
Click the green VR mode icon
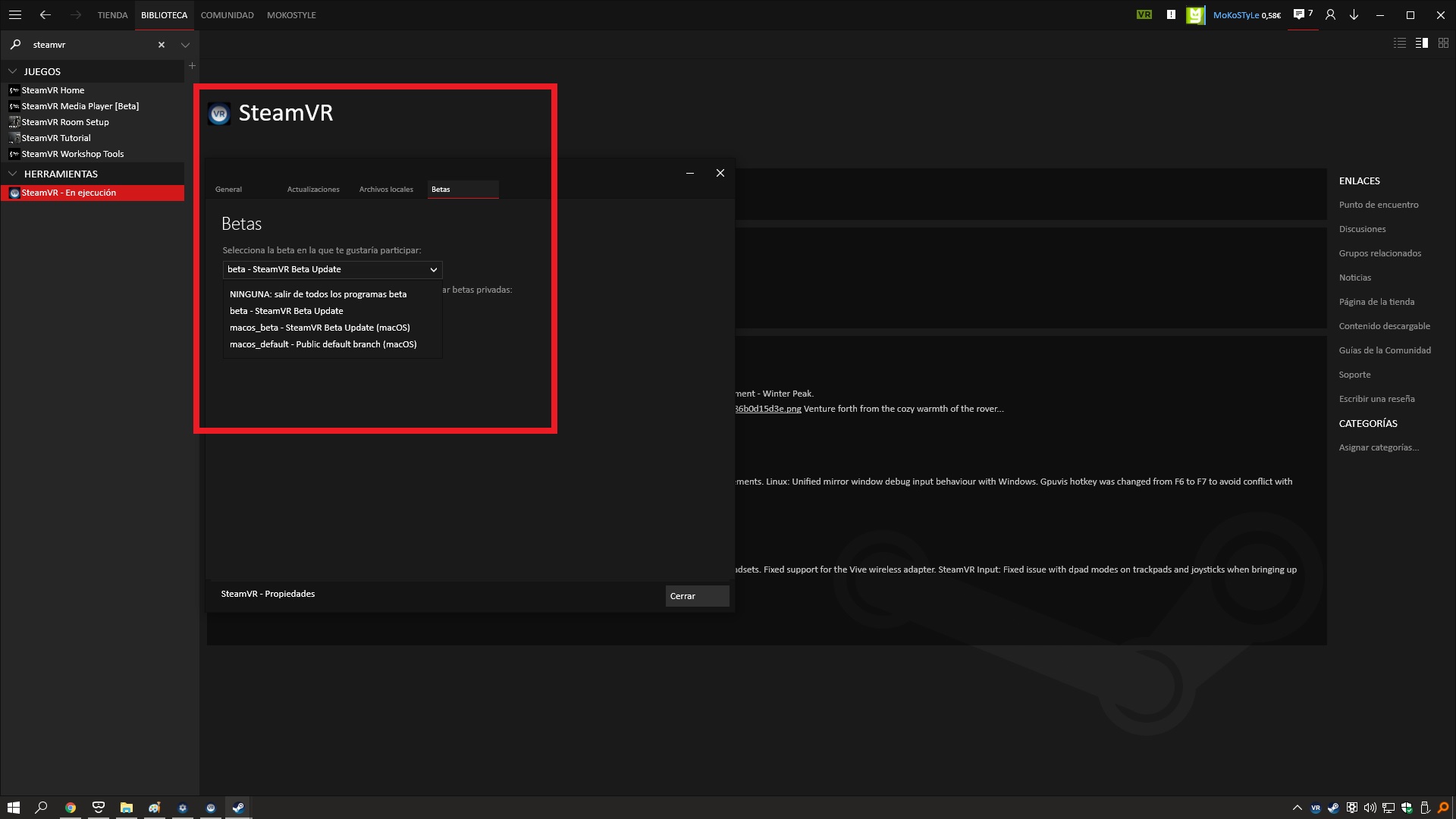(x=1144, y=14)
